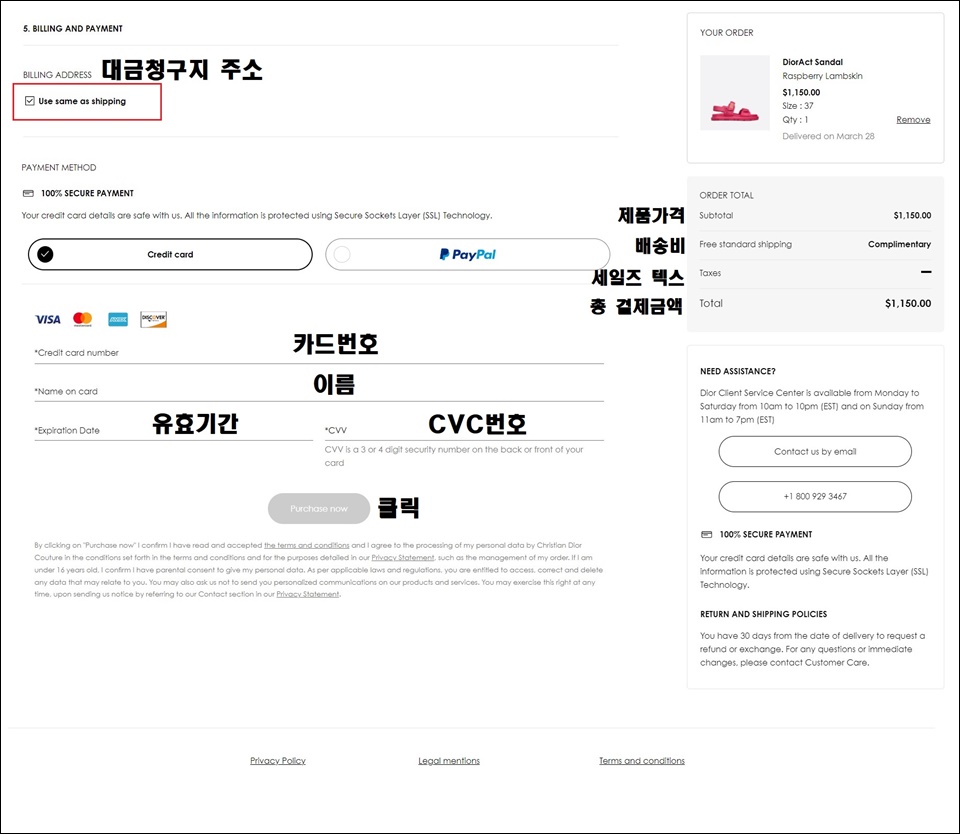Click the NEED ASSISTANCE? heading
The image size is (960, 834).
738,371
